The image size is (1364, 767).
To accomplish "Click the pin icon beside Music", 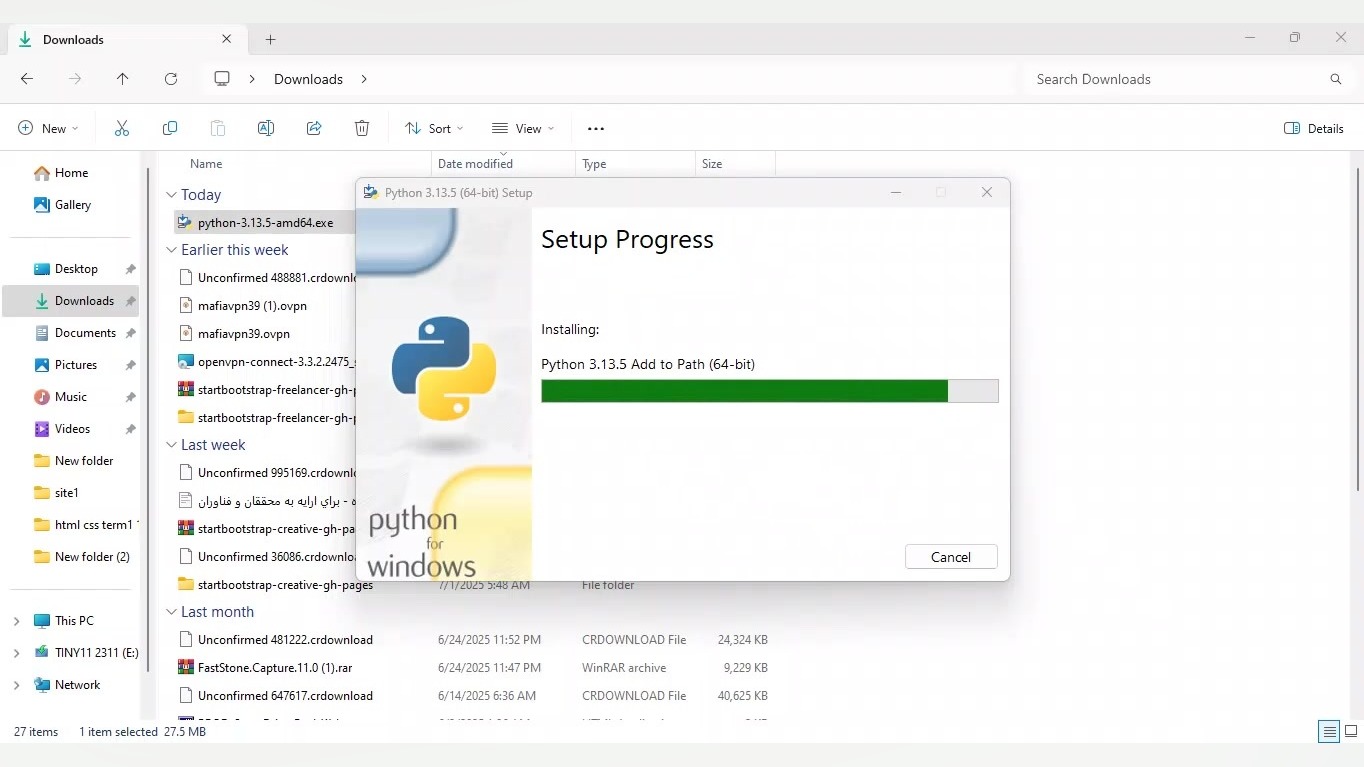I will tap(130, 397).
